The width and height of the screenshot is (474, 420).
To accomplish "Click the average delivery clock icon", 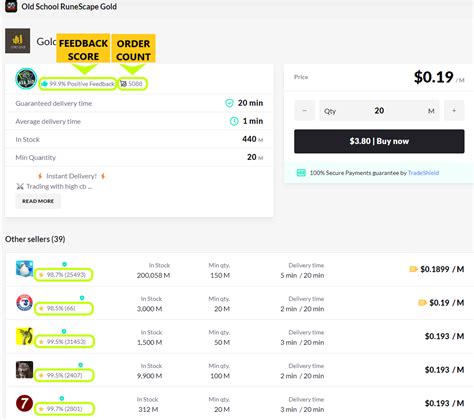I will point(234,121).
